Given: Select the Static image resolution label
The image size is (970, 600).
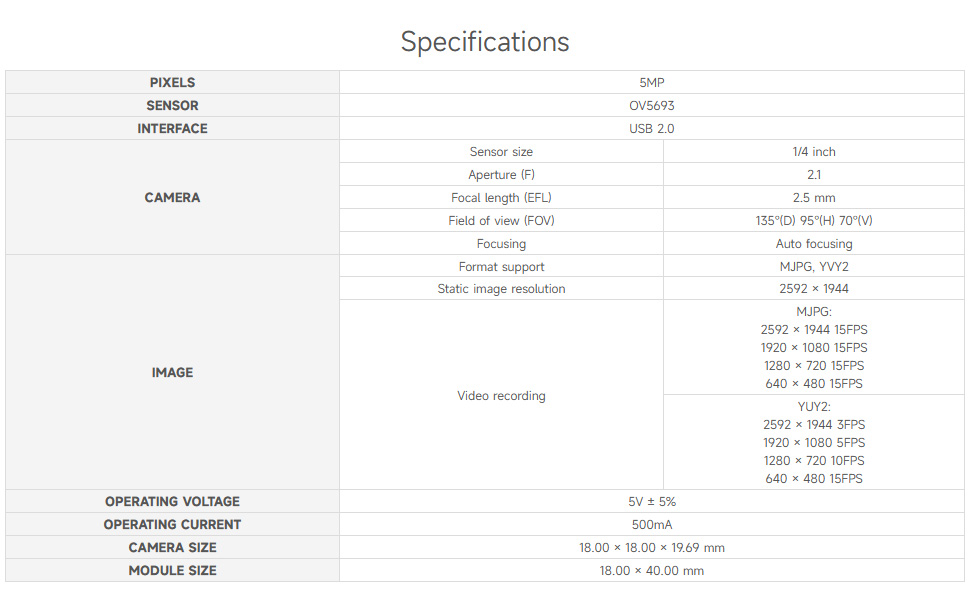Looking at the screenshot, I should (501, 289).
